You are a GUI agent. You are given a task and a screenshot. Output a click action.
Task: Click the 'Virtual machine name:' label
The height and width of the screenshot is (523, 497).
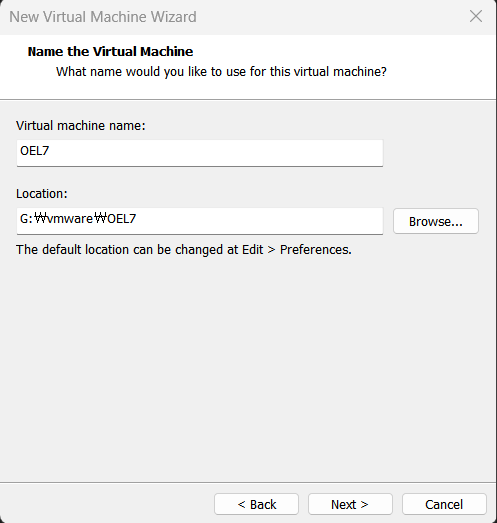tap(81, 126)
